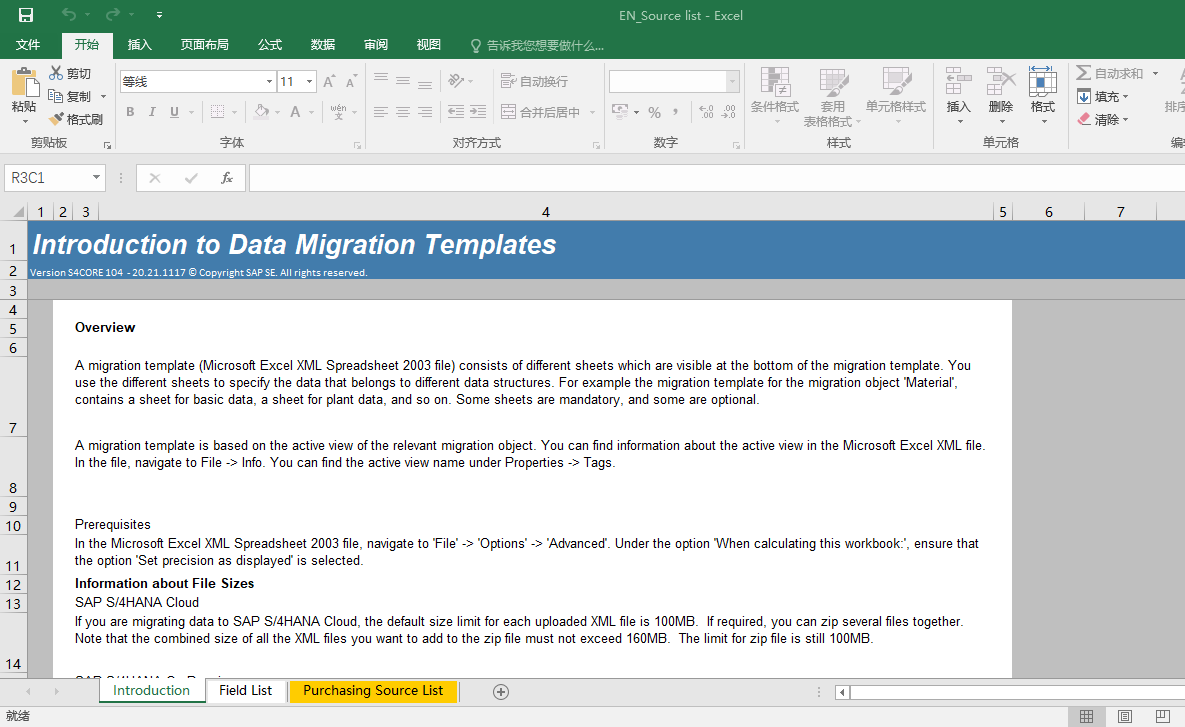
Task: Open the number format dropdown
Action: point(732,82)
